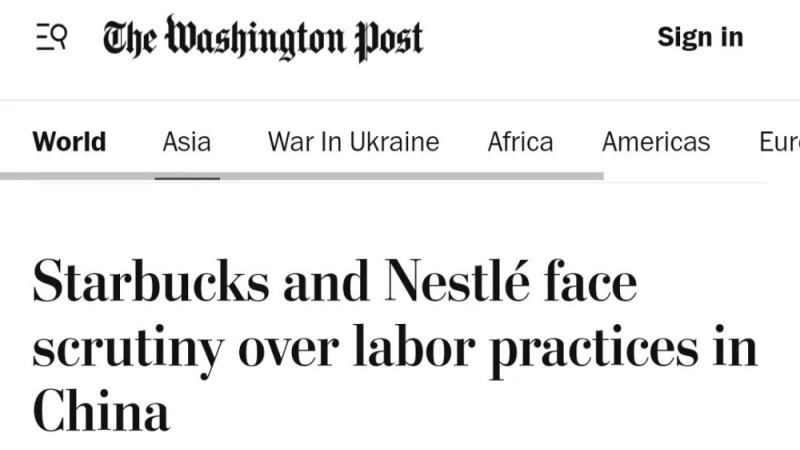Viewport: 800px width, 450px height.
Task: Open the sections menu and search icon
Action: click(x=52, y=37)
